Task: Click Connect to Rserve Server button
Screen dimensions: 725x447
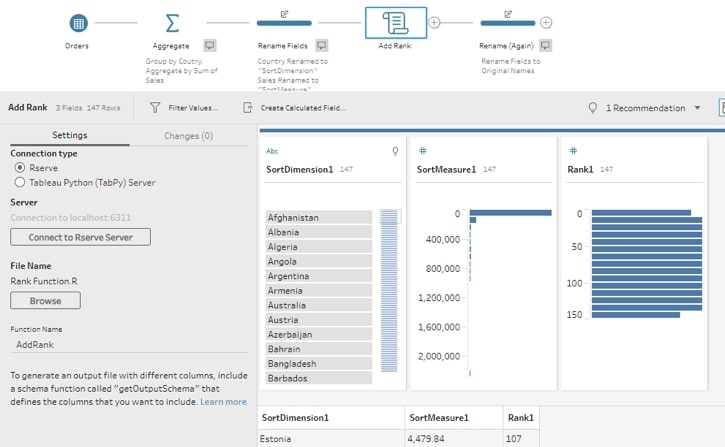Action: [x=80, y=237]
